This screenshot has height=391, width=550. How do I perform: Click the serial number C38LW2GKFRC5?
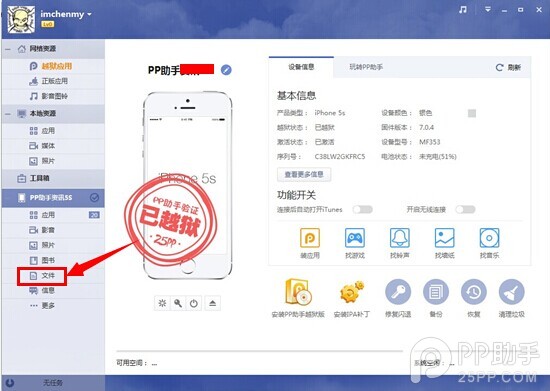click(x=340, y=157)
